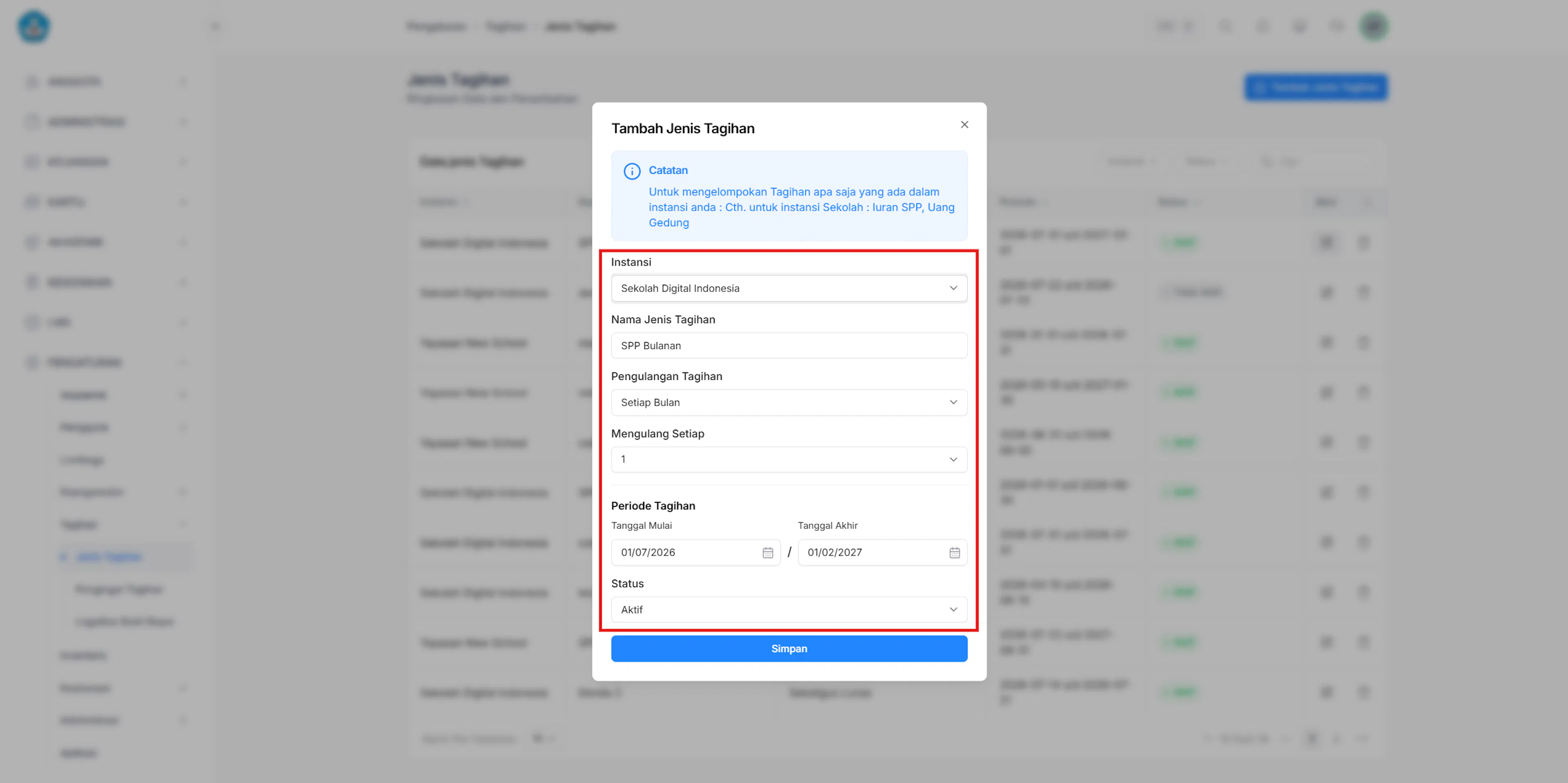This screenshot has width=1568, height=783.
Task: Open the Instansi dropdown showing Sekolah Digital Indonesia
Action: [x=789, y=288]
